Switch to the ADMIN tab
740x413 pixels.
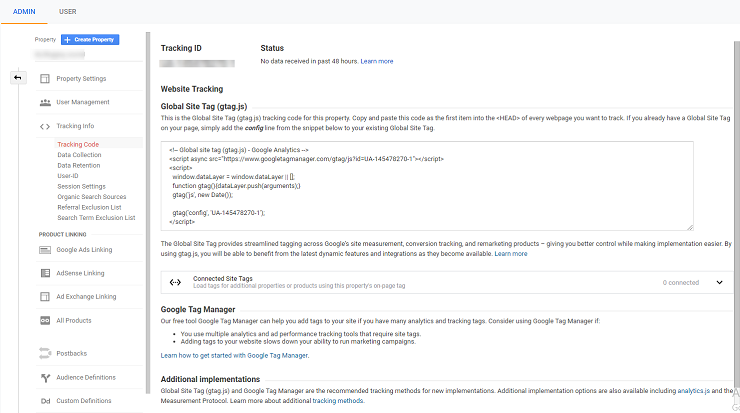pos(24,11)
